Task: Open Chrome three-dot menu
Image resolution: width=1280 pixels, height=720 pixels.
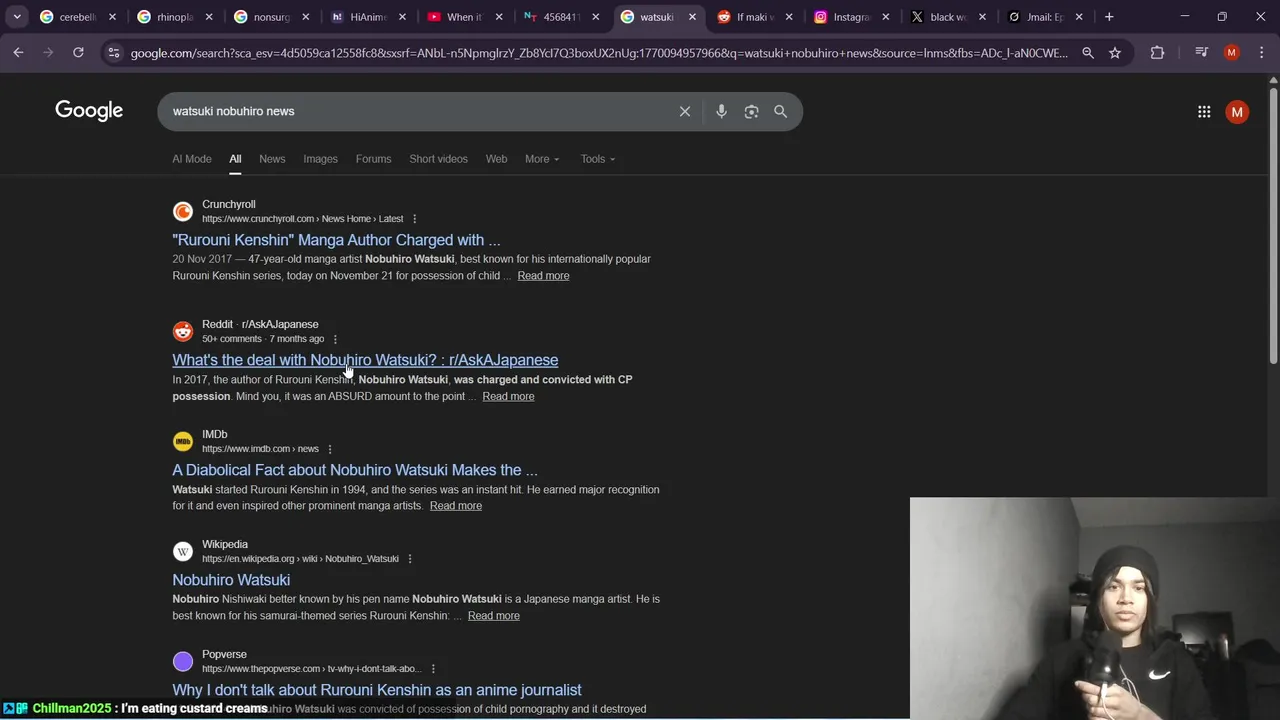Action: [x=1261, y=53]
